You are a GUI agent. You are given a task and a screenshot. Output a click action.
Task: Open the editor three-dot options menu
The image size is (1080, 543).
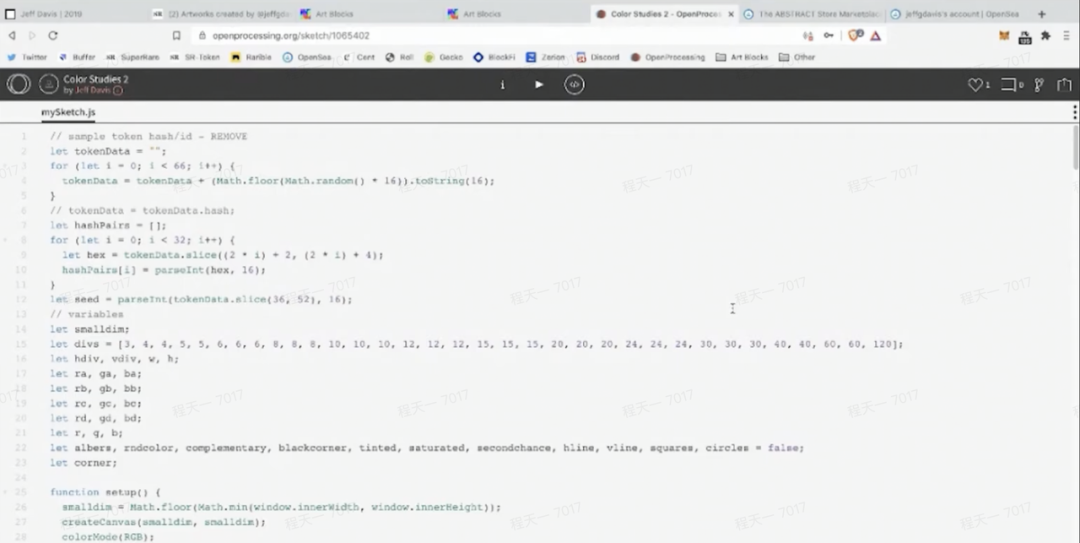[1074, 113]
